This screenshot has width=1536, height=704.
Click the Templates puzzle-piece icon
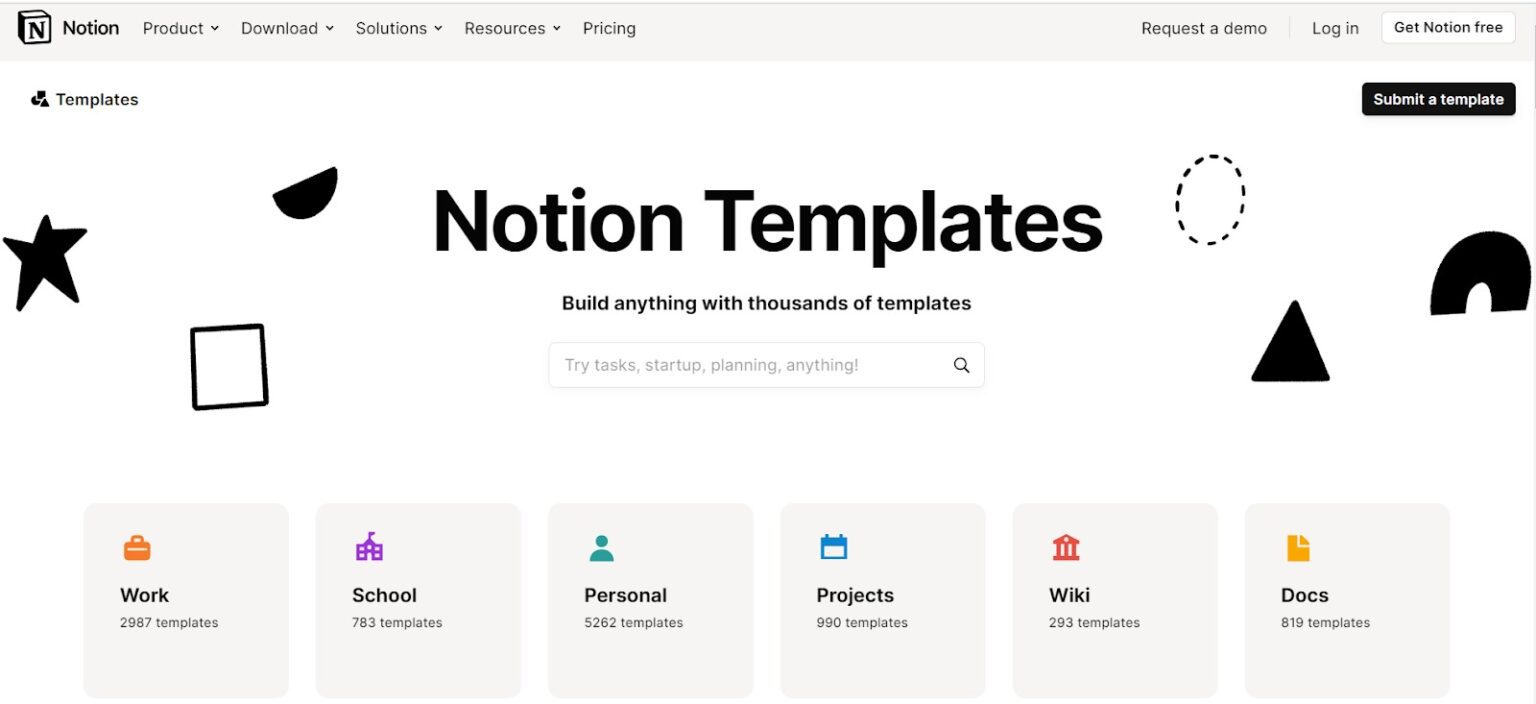click(x=39, y=99)
